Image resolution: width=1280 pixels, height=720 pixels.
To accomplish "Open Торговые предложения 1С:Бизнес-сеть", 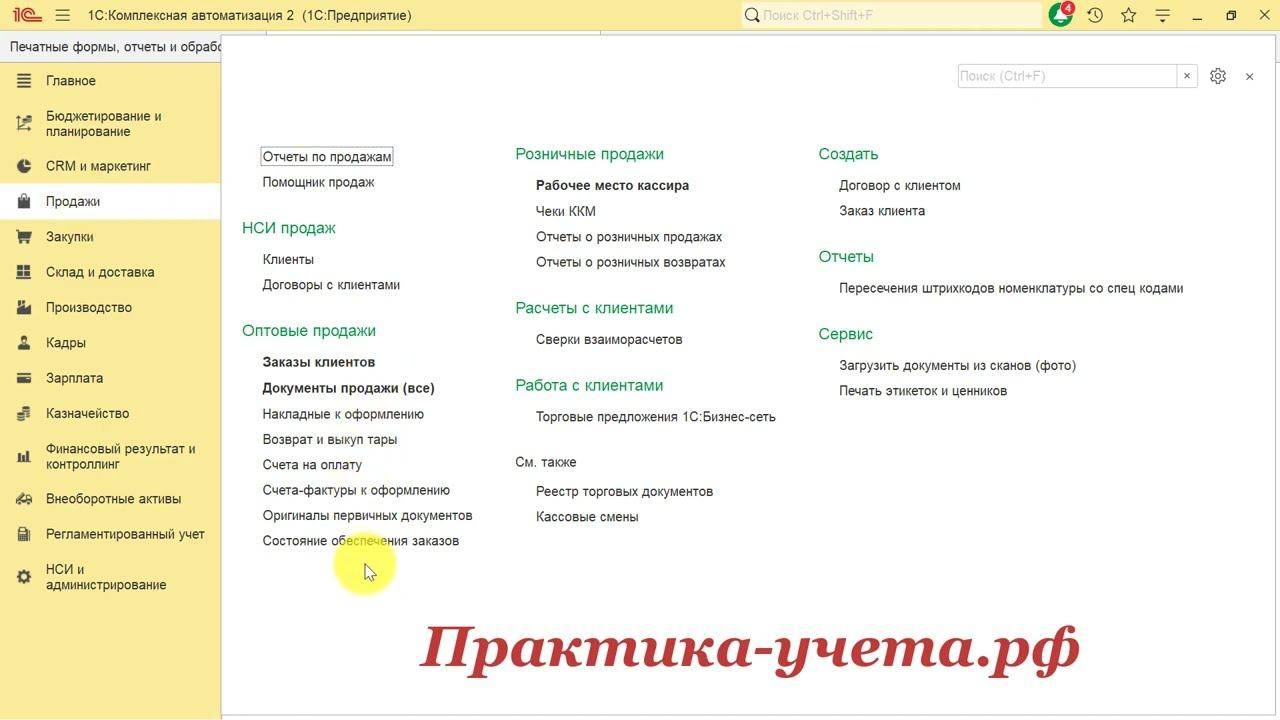I will tap(656, 417).
